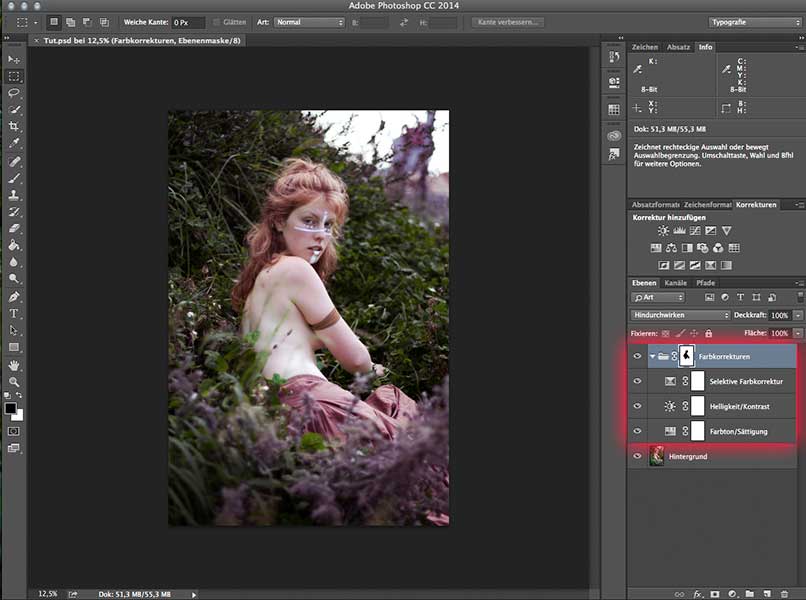This screenshot has width=806, height=600.
Task: Hide the Hintergrund layer
Action: tap(637, 456)
